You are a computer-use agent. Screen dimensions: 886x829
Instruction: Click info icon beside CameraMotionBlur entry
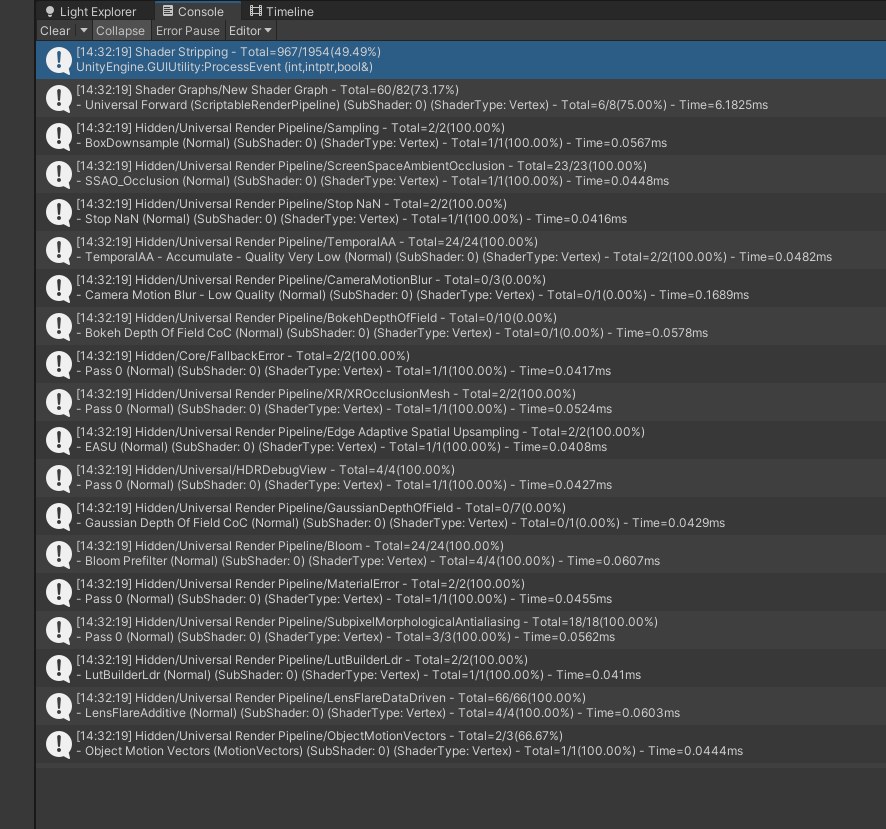[x=59, y=288]
